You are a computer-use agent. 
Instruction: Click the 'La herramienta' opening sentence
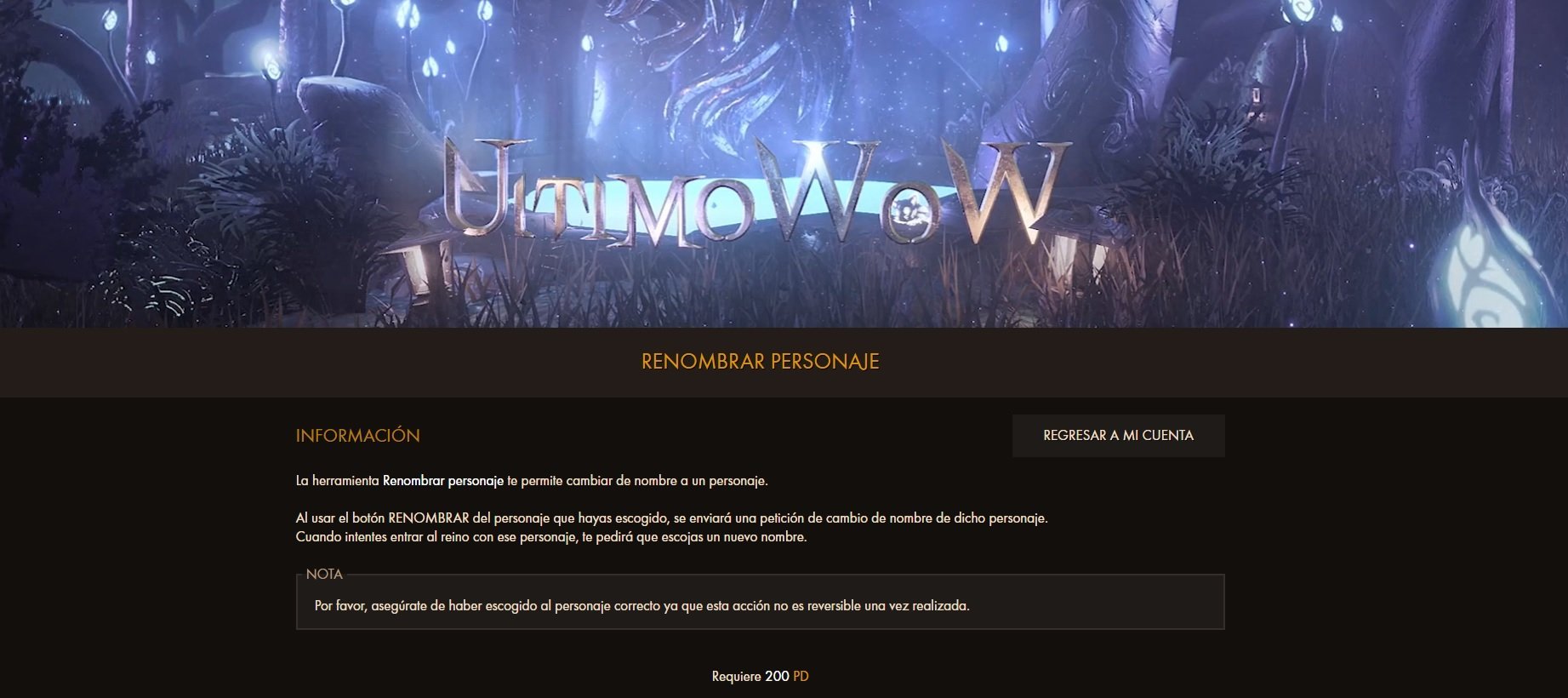532,481
